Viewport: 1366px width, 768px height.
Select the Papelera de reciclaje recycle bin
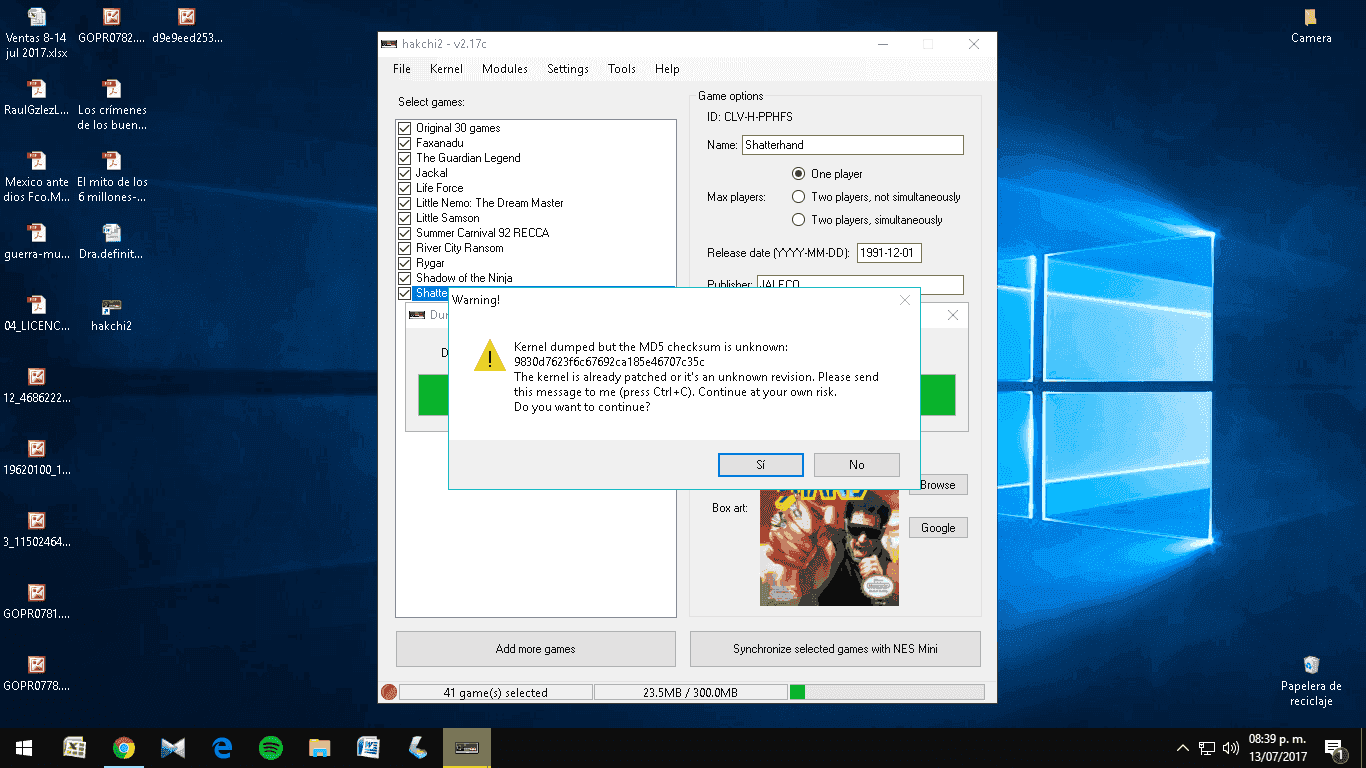pyautogui.click(x=1311, y=680)
